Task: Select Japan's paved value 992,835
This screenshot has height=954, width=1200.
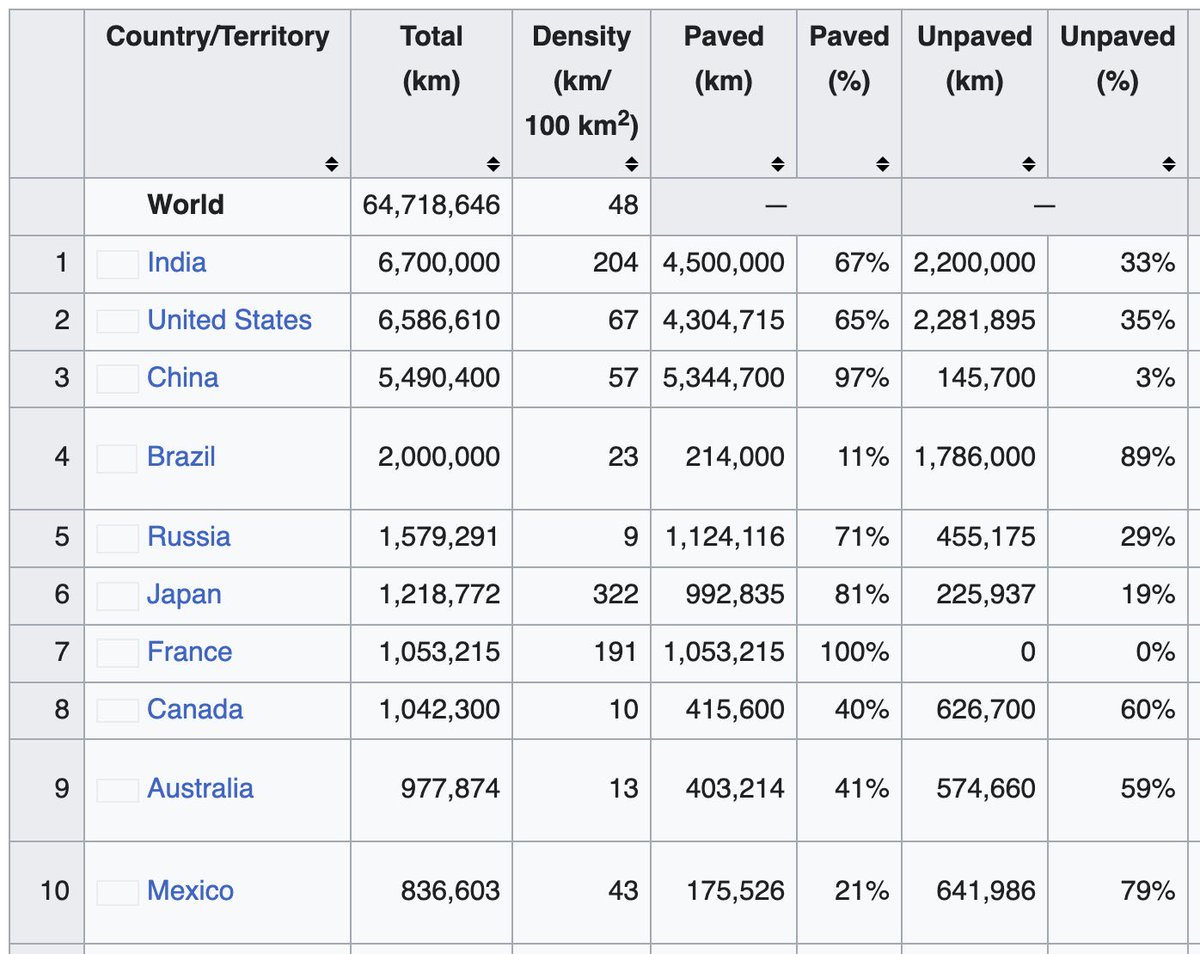Action: pos(735,595)
